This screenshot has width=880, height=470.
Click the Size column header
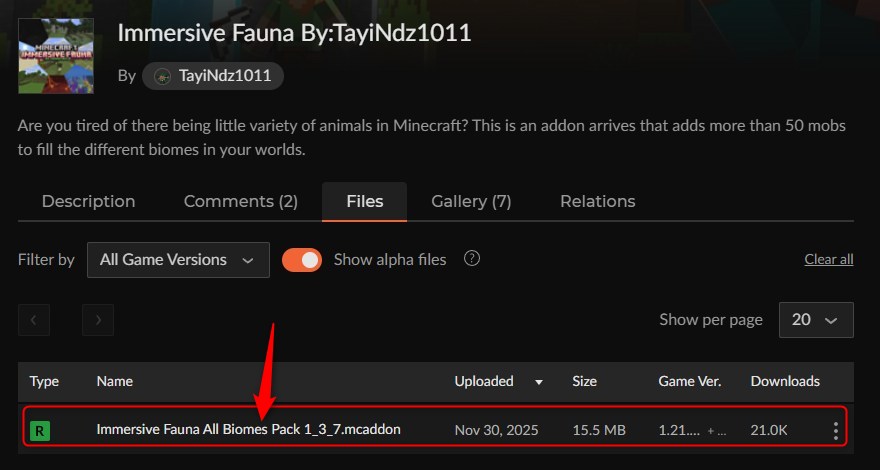tap(584, 381)
